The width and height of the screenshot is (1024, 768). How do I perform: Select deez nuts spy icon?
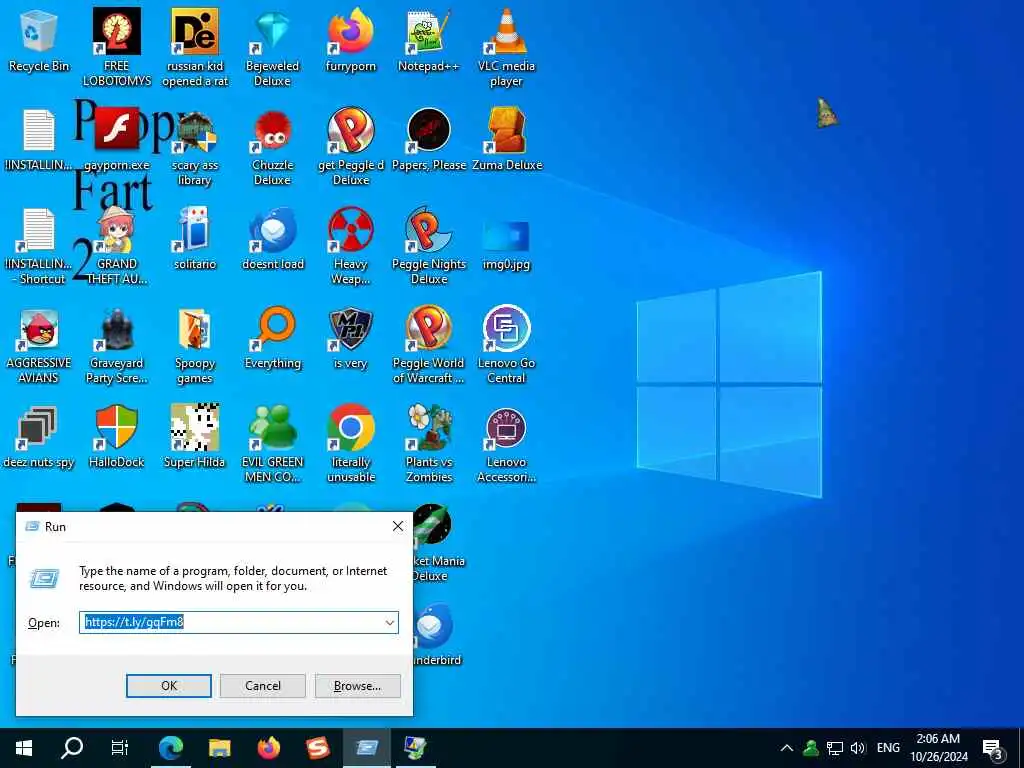click(39, 437)
